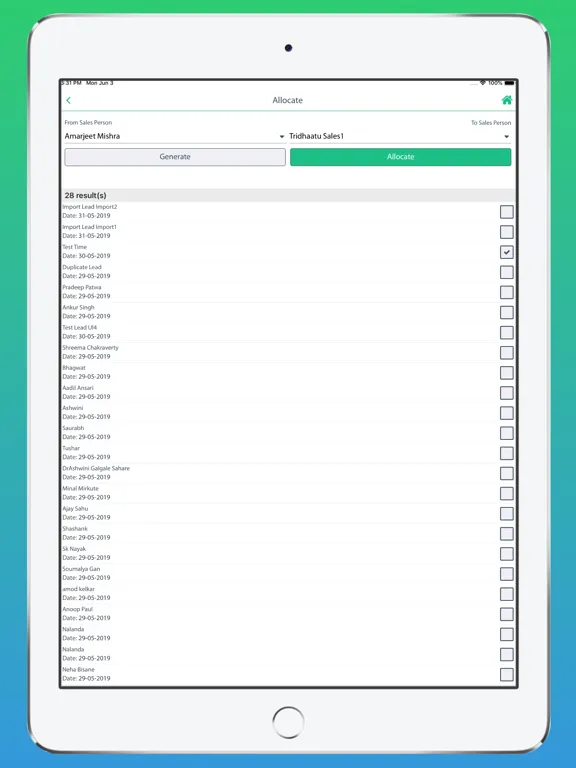This screenshot has height=768, width=576.
Task: Tap the battery icon in status bar
Action: pos(509,83)
